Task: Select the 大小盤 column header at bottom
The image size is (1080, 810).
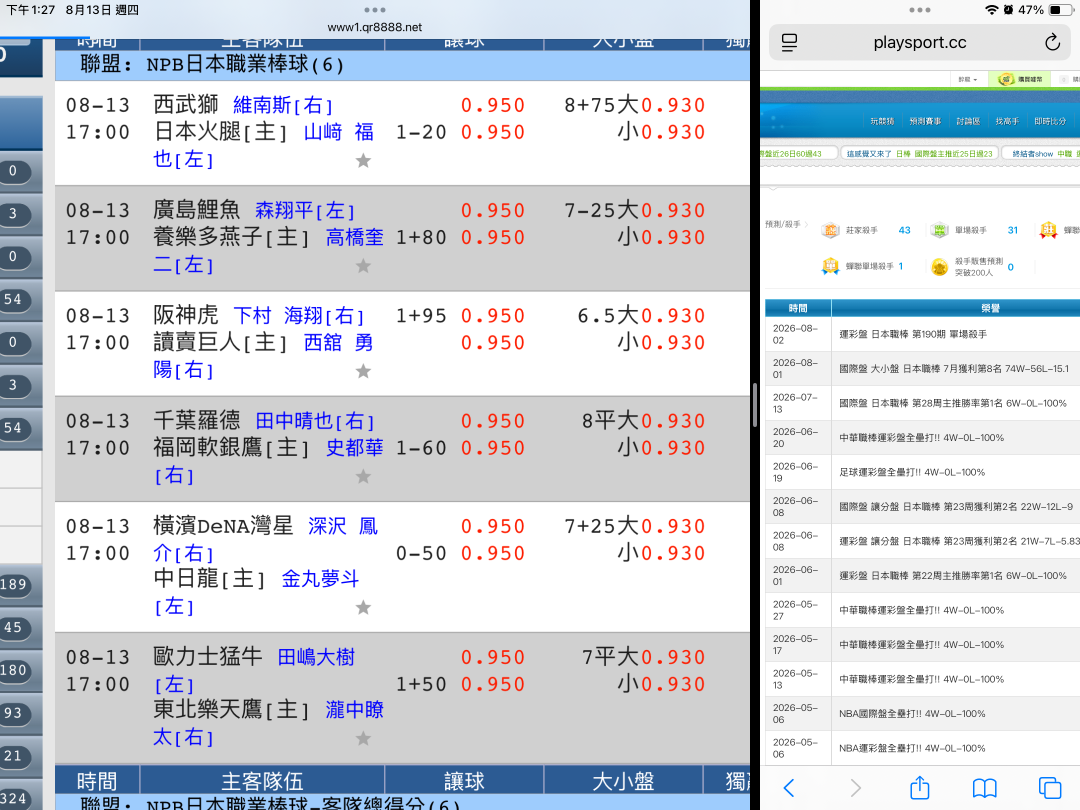Action: click(x=623, y=781)
